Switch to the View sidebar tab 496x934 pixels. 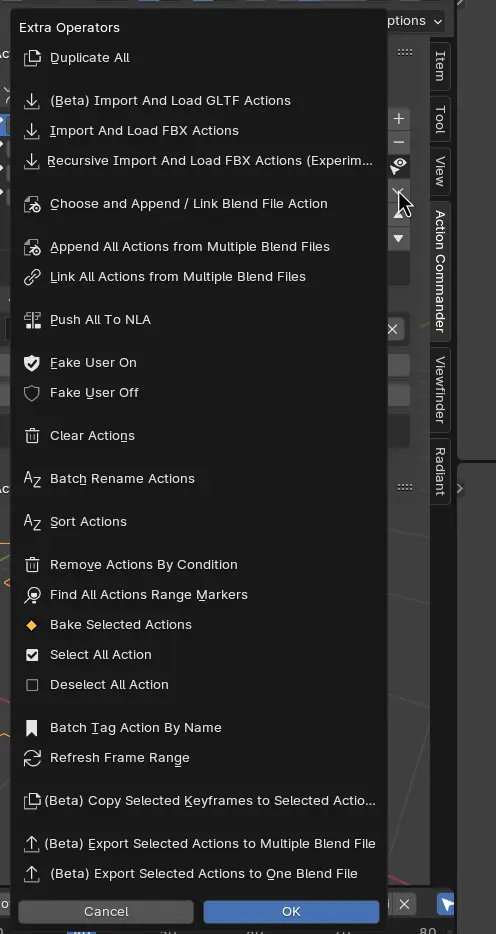(440, 172)
